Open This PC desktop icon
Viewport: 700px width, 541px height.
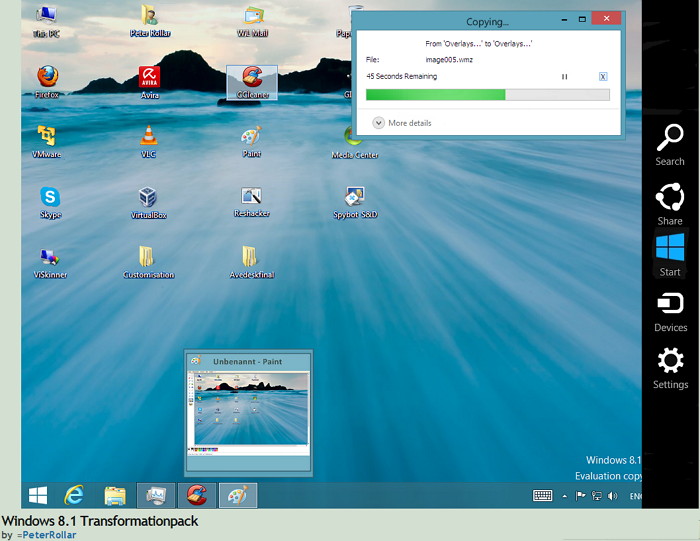pyautogui.click(x=46, y=20)
